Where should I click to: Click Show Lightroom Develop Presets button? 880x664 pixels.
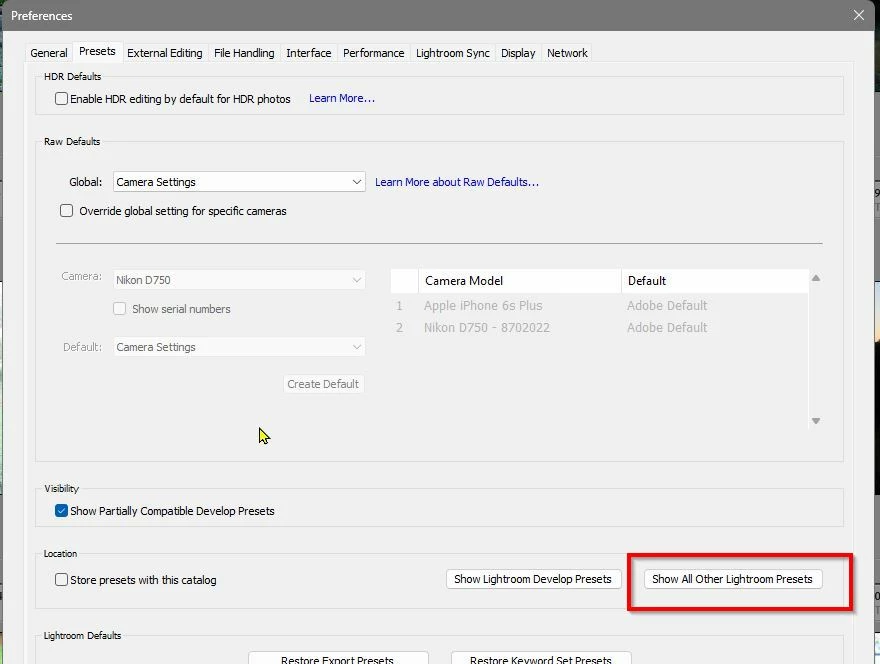point(533,579)
